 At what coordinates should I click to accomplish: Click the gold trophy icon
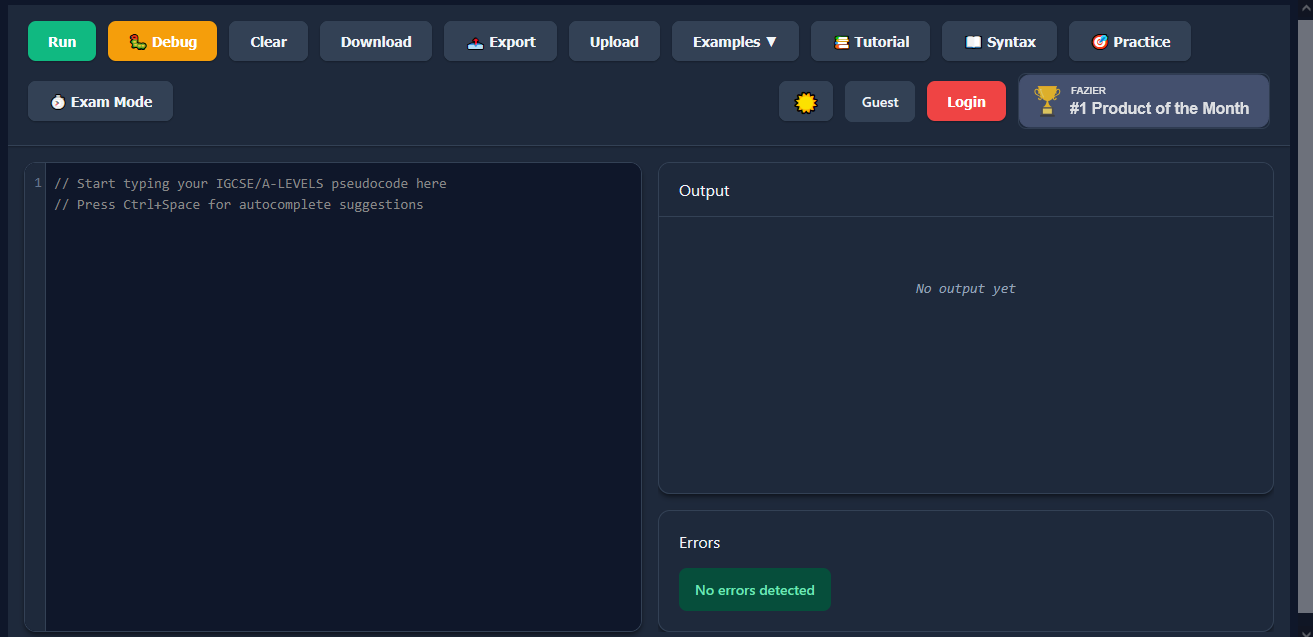pos(1047,100)
